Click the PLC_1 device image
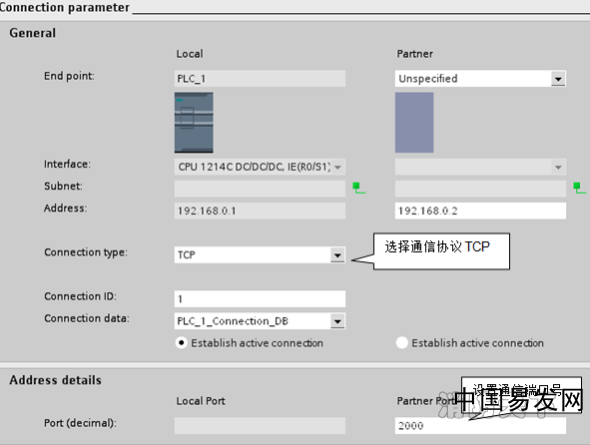Viewport: 590px width, 445px height. (194, 123)
